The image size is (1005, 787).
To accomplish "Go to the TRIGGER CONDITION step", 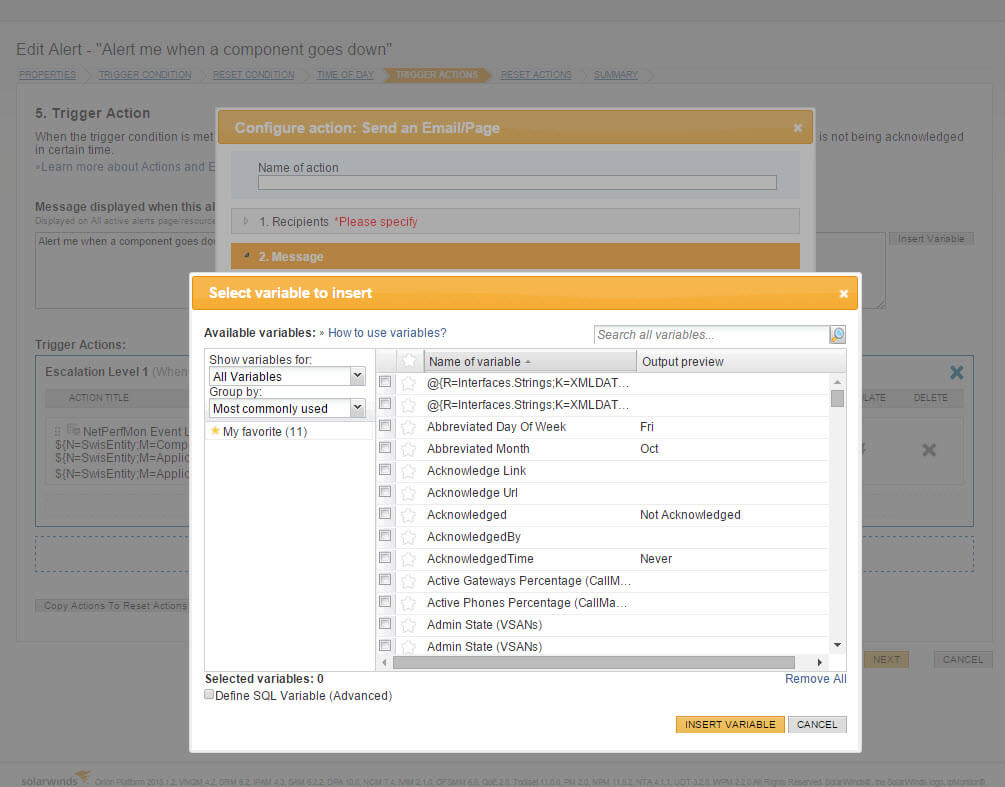I will pyautogui.click(x=145, y=74).
